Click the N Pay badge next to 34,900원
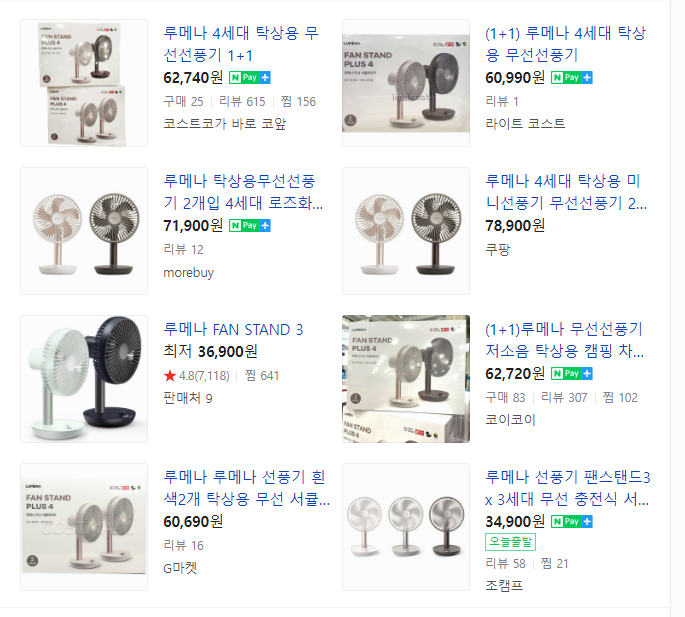685x617 pixels. click(x=571, y=521)
